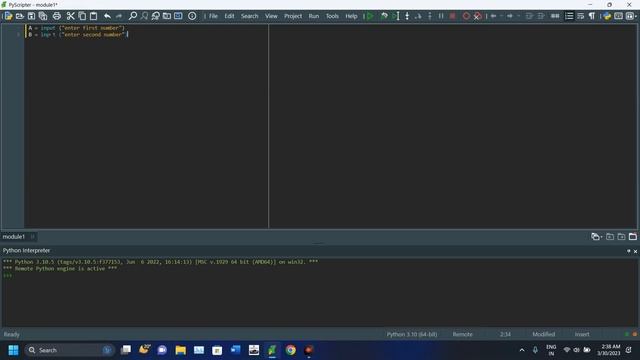Open File Explorer from taskbar
This screenshot has height=360, width=640.
tap(180, 350)
